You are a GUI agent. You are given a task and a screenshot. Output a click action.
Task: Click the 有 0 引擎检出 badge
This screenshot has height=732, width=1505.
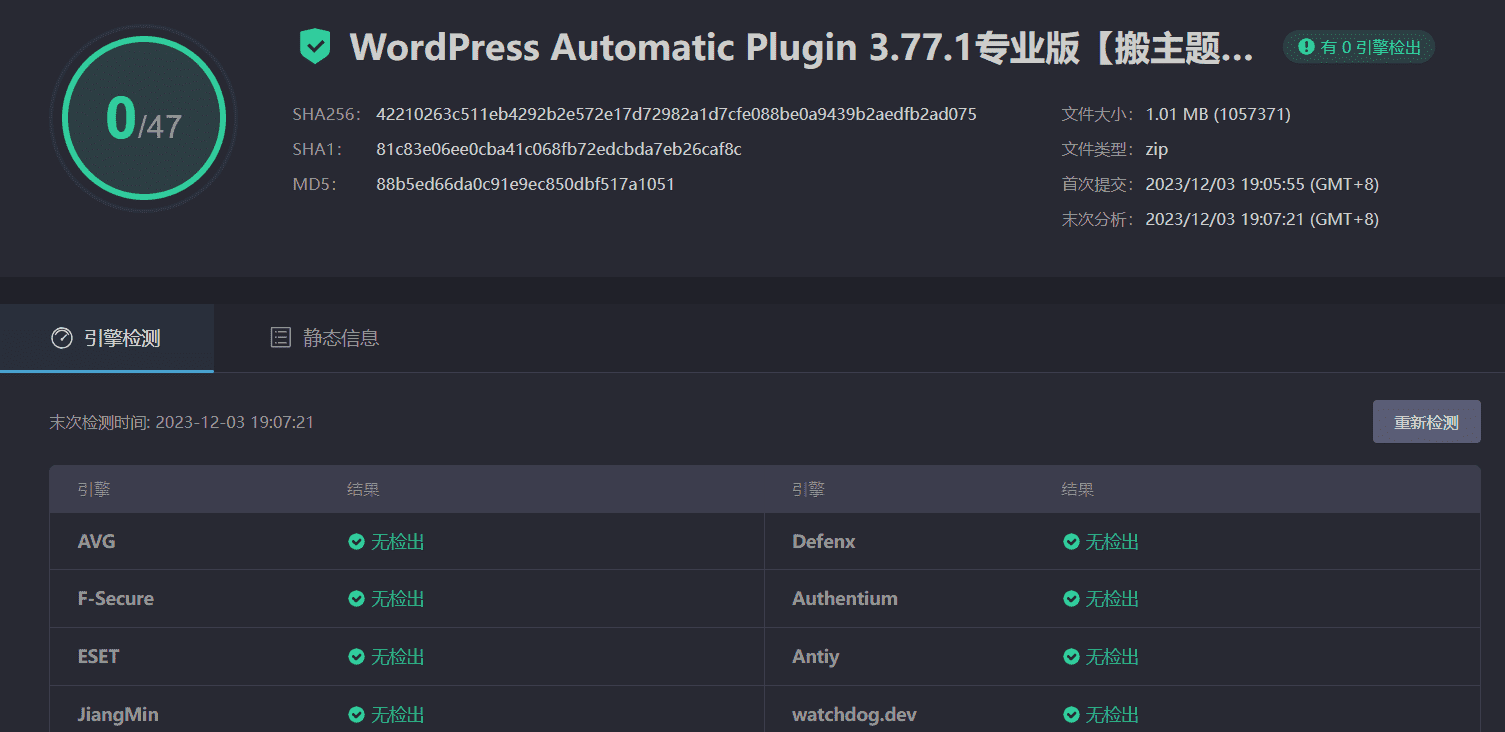[1359, 47]
